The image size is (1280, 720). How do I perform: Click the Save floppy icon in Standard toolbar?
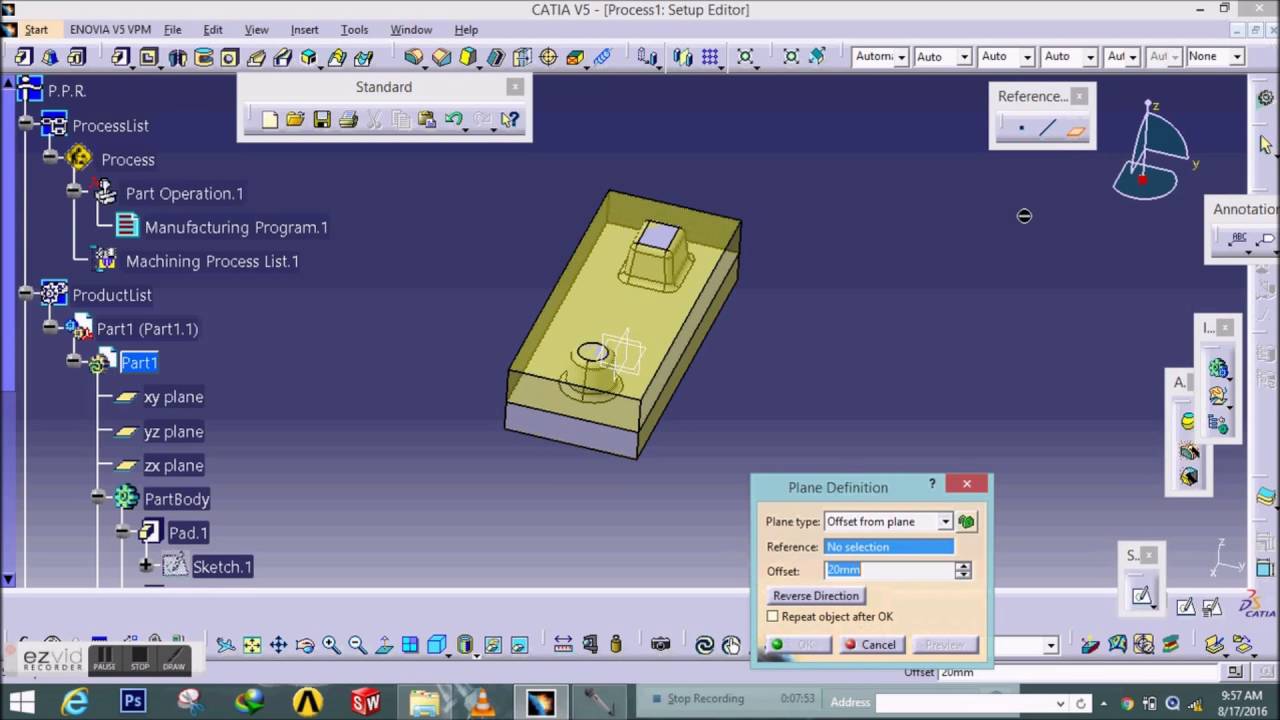click(x=321, y=120)
